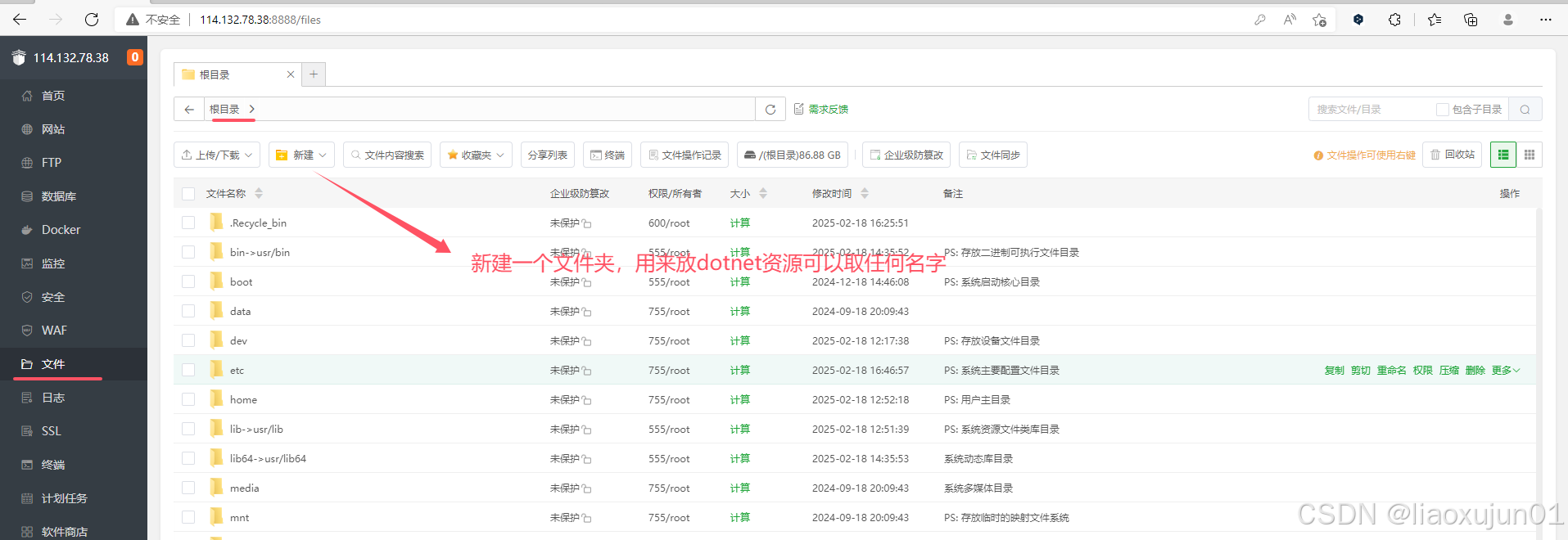Click the back arrow in path bar
This screenshot has width=1568, height=540.
point(189,110)
